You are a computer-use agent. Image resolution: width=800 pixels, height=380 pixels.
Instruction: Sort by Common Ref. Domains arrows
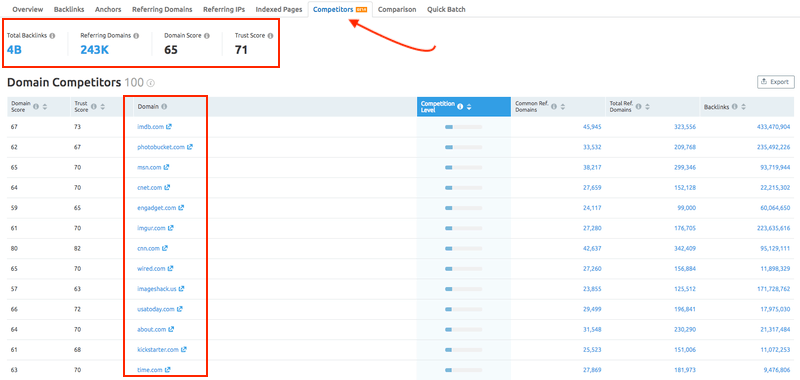coord(562,107)
